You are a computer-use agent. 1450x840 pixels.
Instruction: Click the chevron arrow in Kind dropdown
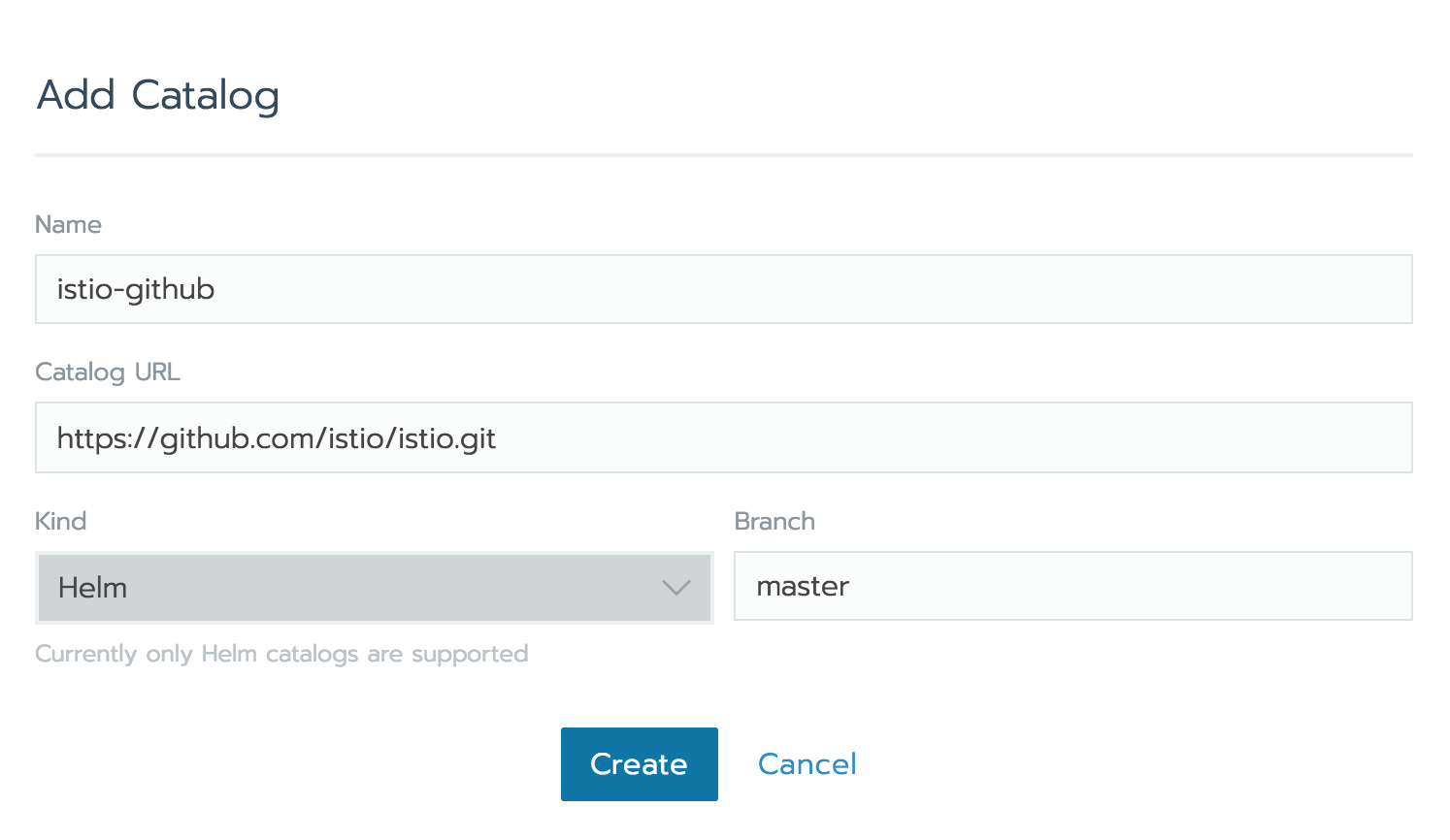(x=676, y=588)
